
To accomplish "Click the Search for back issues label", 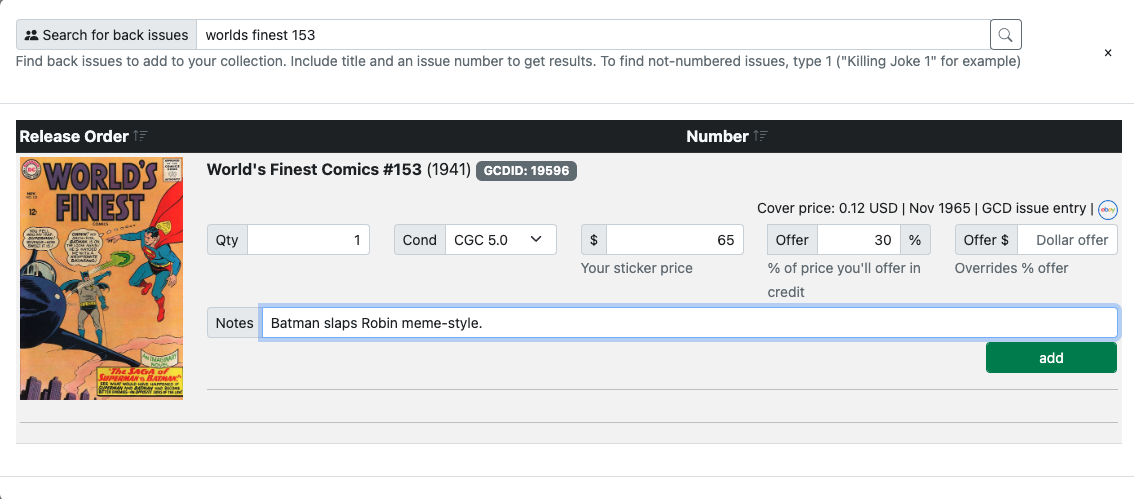I will point(106,35).
